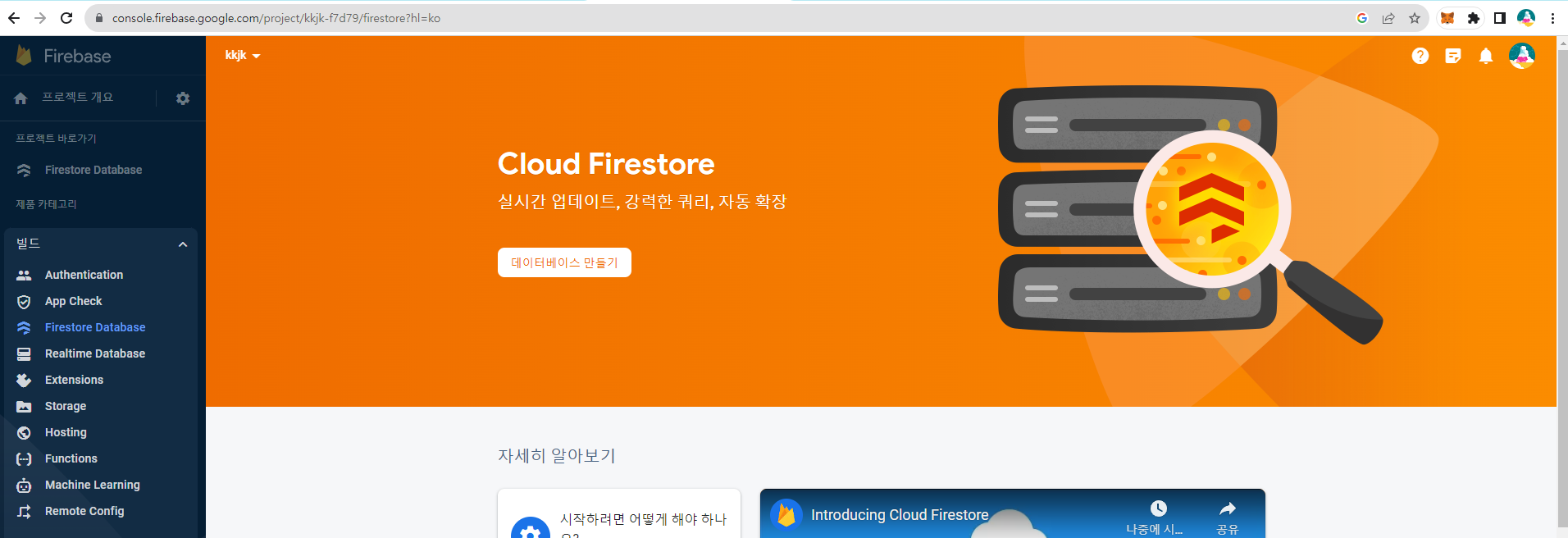Select Remote Config in the sidebar
Image resolution: width=1568 pixels, height=538 pixels.
[84, 511]
